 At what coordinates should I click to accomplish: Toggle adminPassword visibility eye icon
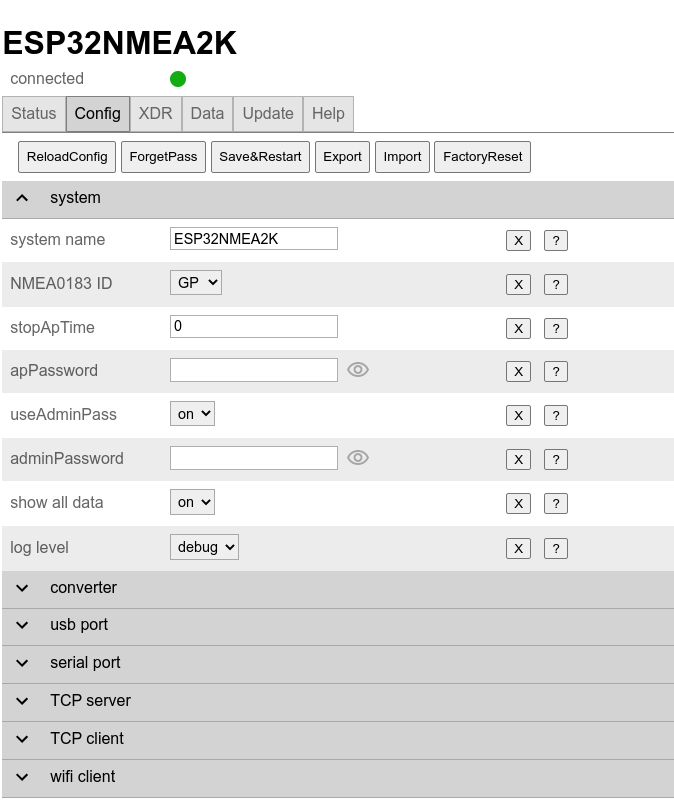pyautogui.click(x=358, y=458)
